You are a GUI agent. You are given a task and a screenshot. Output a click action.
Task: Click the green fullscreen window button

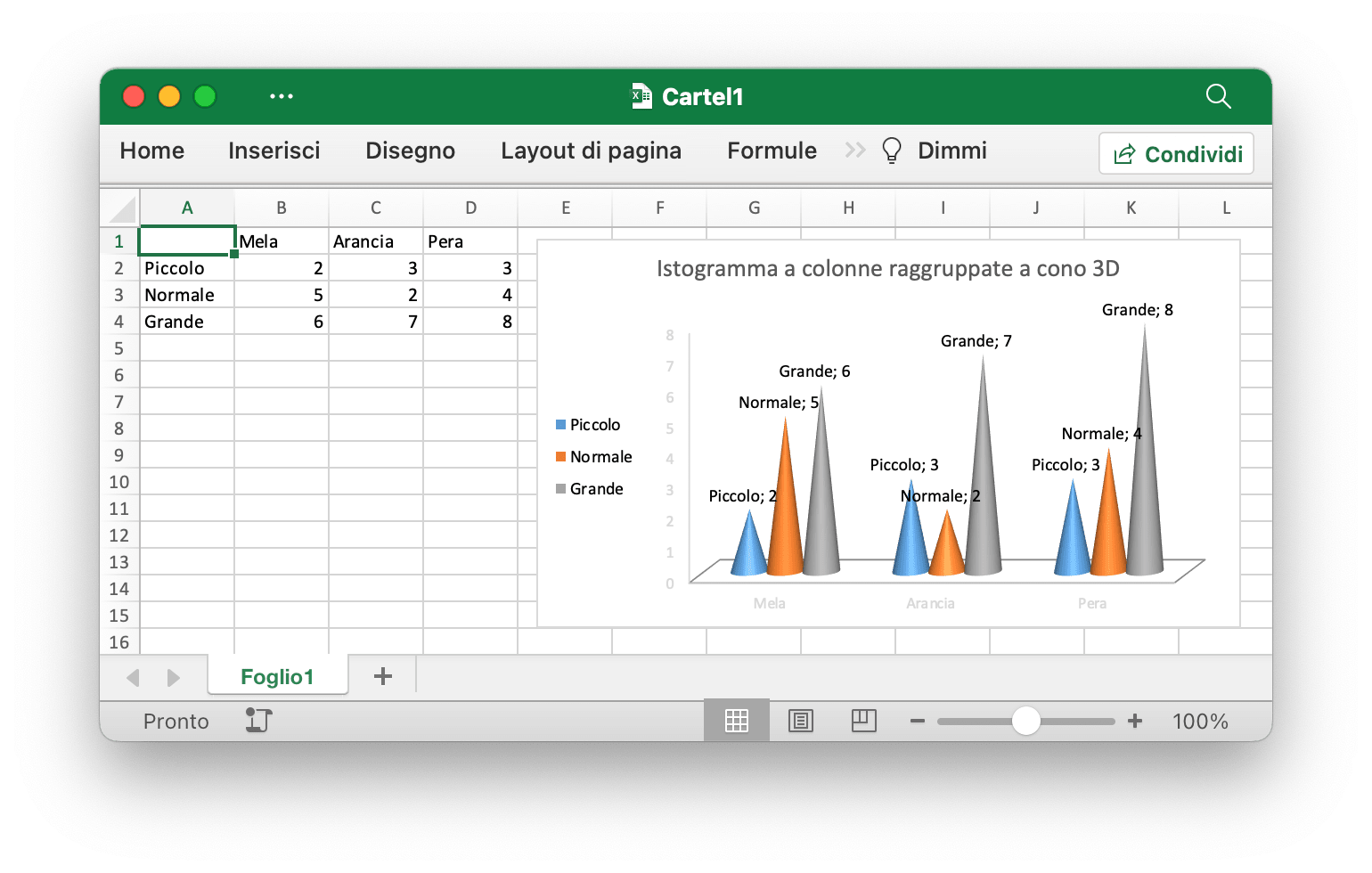[205, 96]
